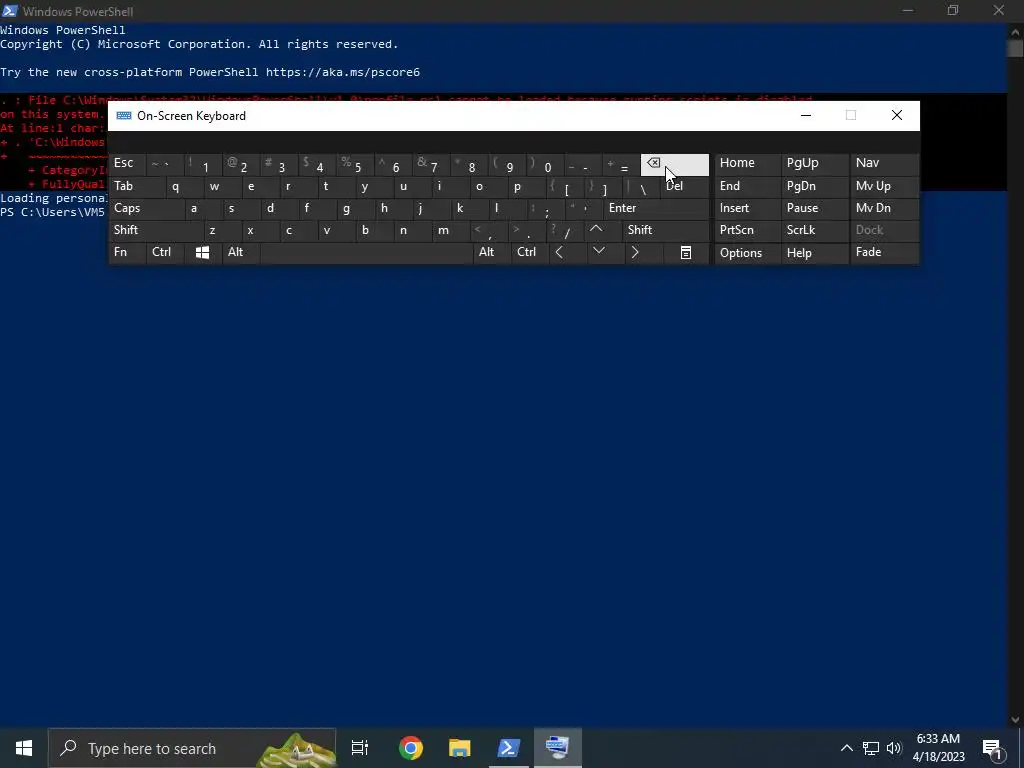Click the Enter key
The height and width of the screenshot is (768, 1024).
[x=656, y=208]
